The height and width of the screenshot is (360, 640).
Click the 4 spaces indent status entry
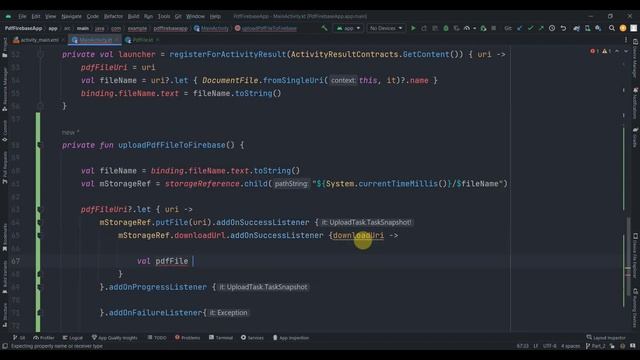[x=570, y=346]
